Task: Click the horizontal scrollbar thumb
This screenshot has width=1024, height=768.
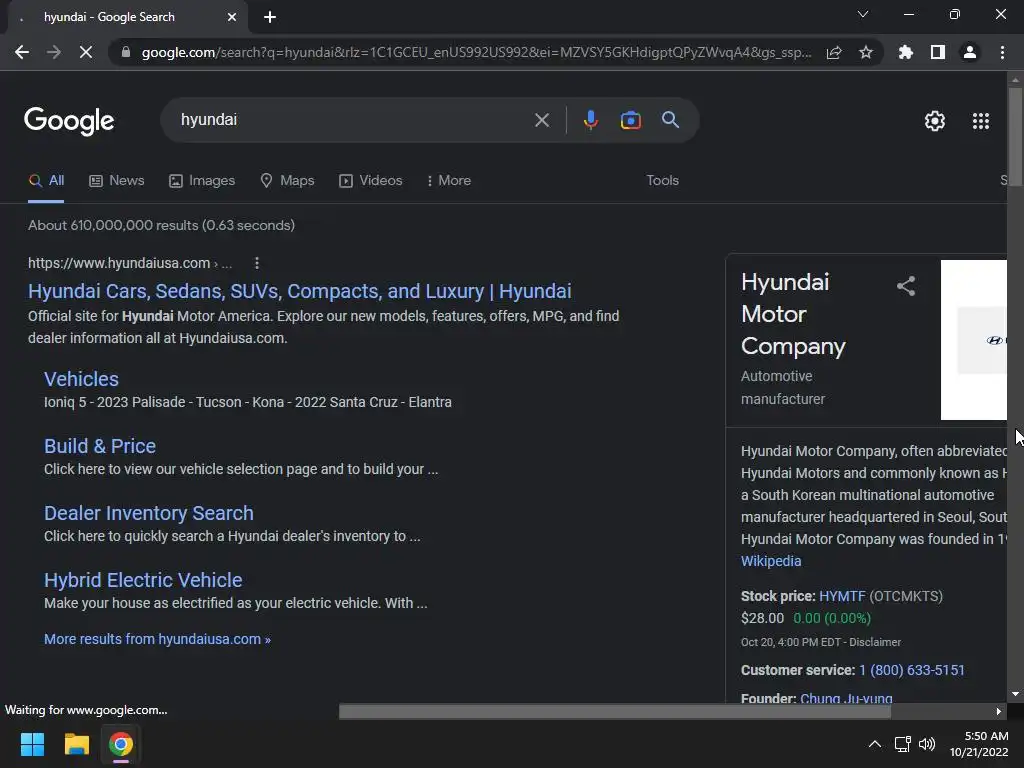Action: click(615, 711)
